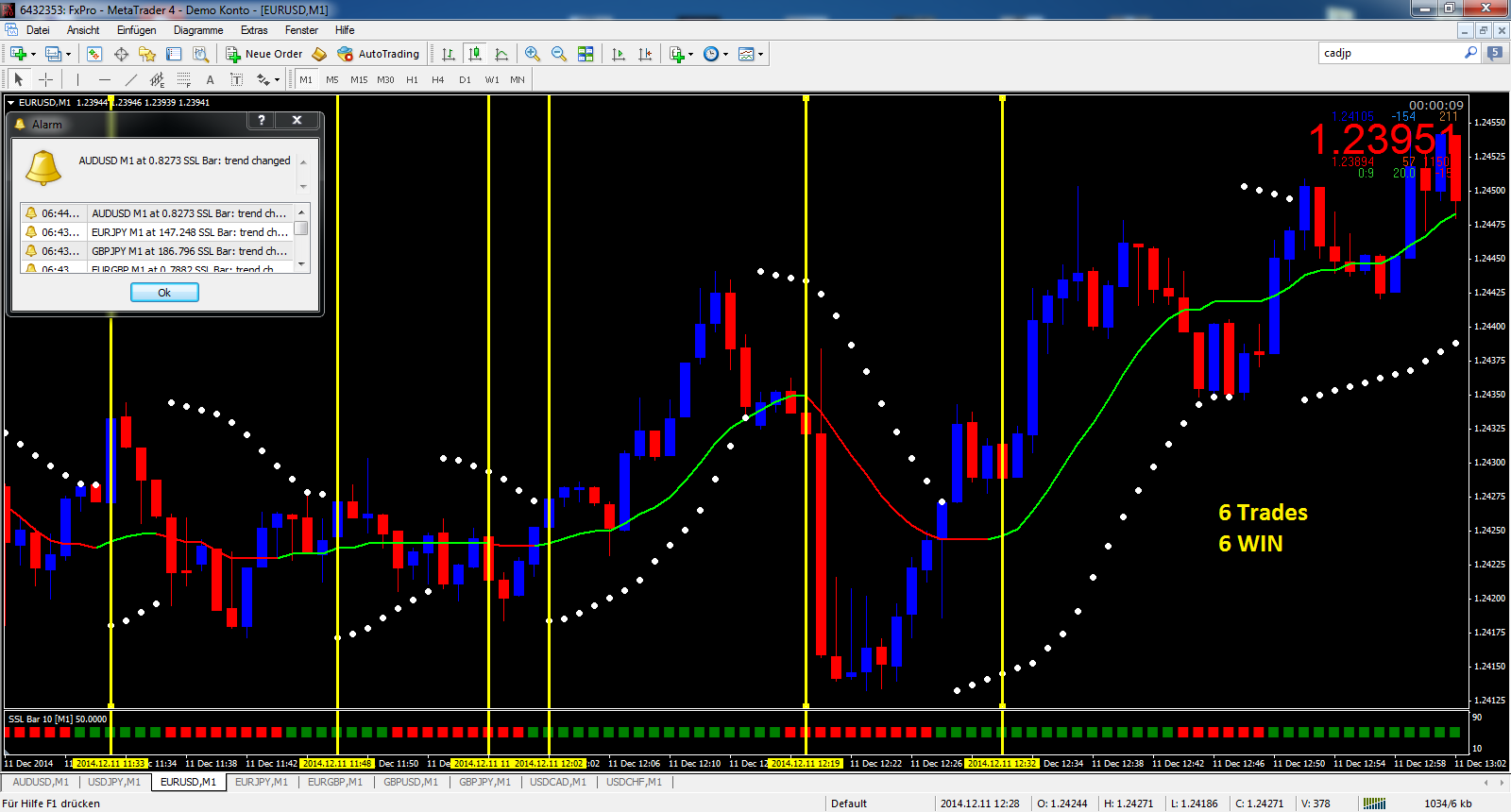Select the vertical line drawing tool
Screen dimensions: 1511x812
pyautogui.click(x=77, y=79)
